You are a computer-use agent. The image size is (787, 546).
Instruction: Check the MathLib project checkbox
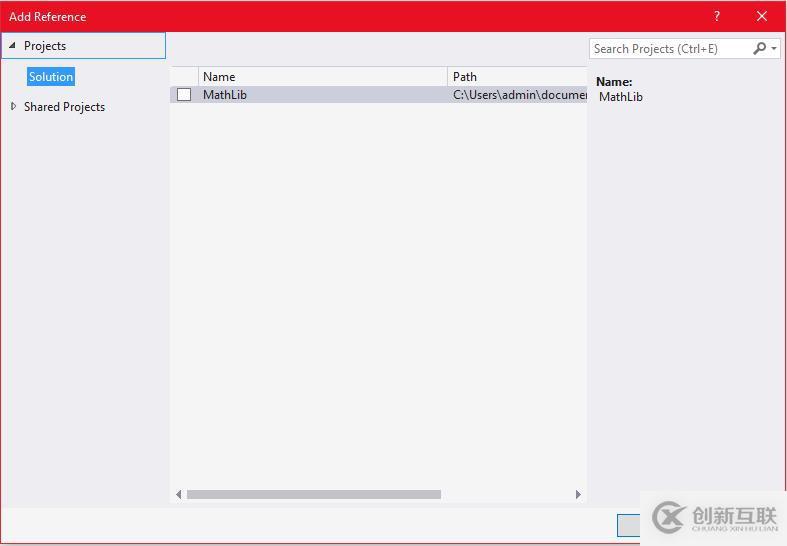pos(184,94)
